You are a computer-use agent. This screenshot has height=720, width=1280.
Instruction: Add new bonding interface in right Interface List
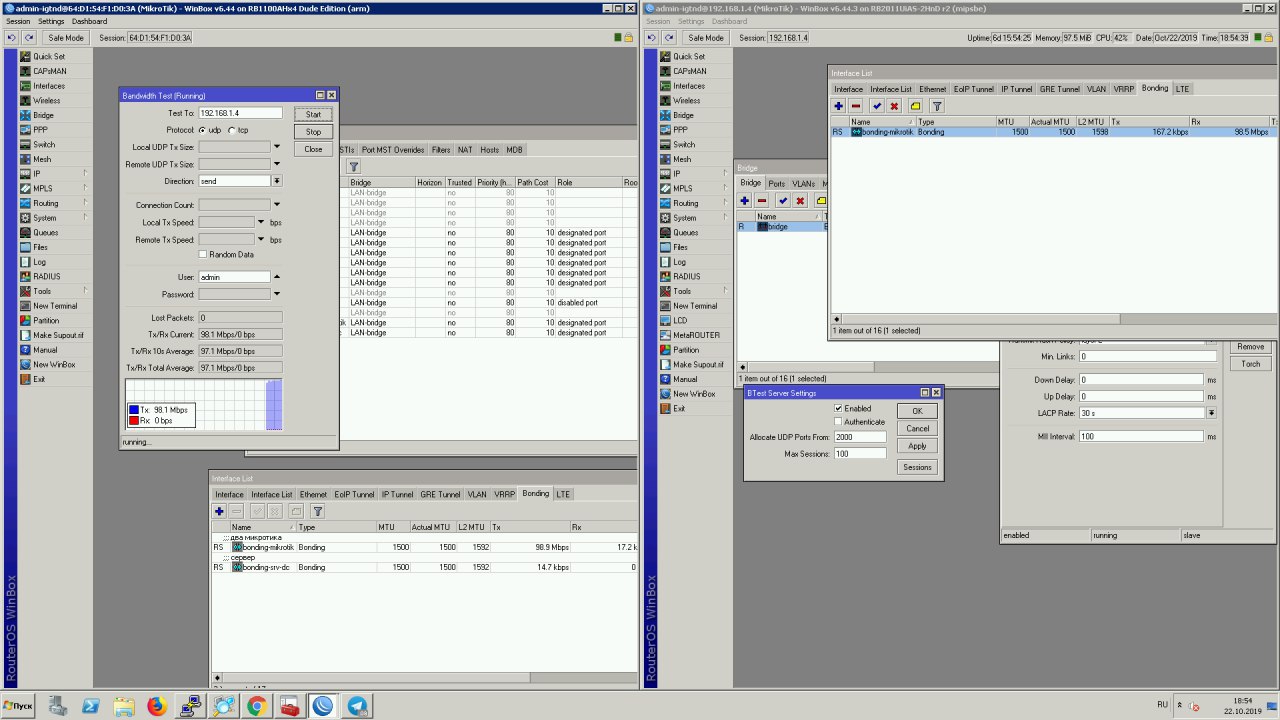[x=839, y=106]
